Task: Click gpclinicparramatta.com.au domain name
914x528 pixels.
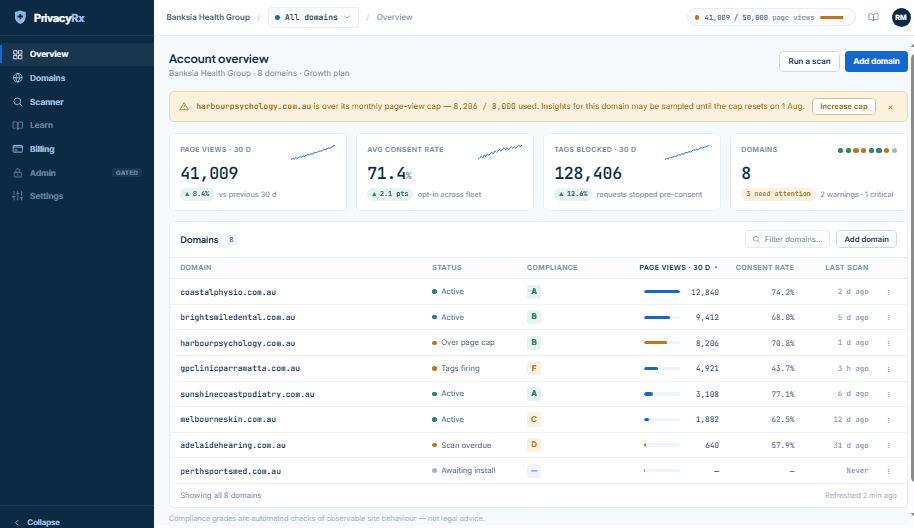Action: (240, 368)
